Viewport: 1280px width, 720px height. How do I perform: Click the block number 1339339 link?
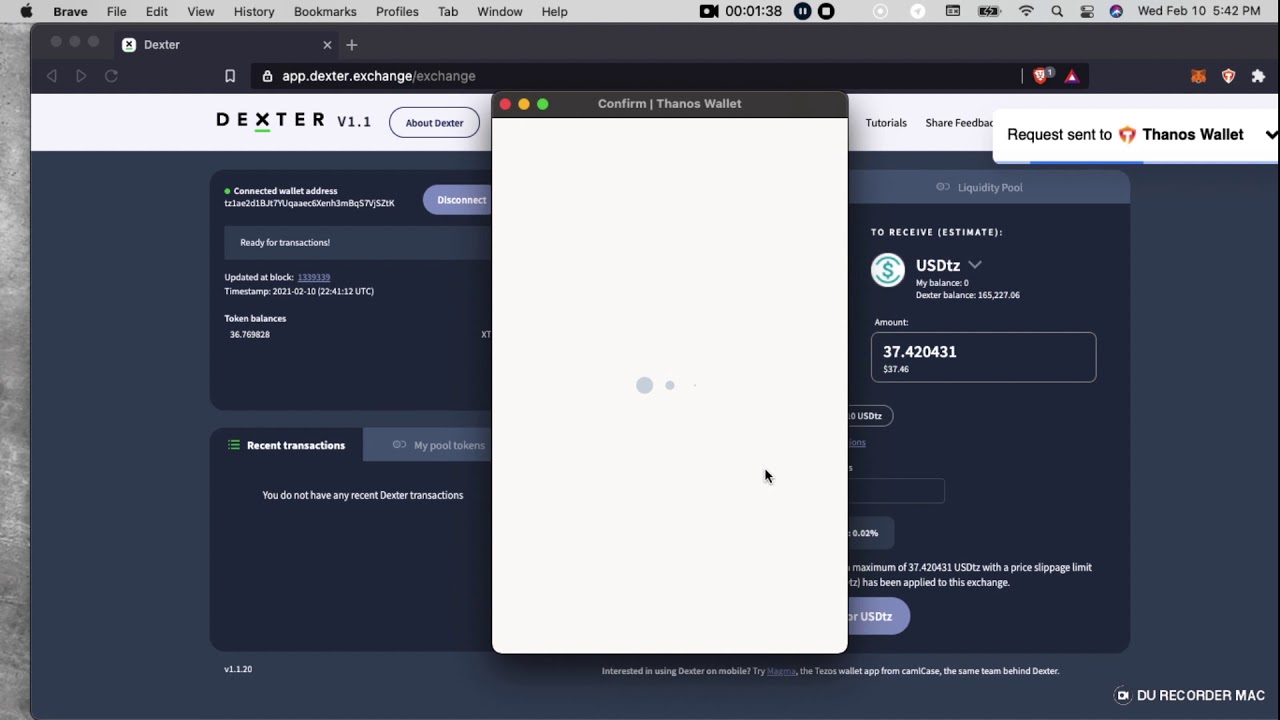314,277
